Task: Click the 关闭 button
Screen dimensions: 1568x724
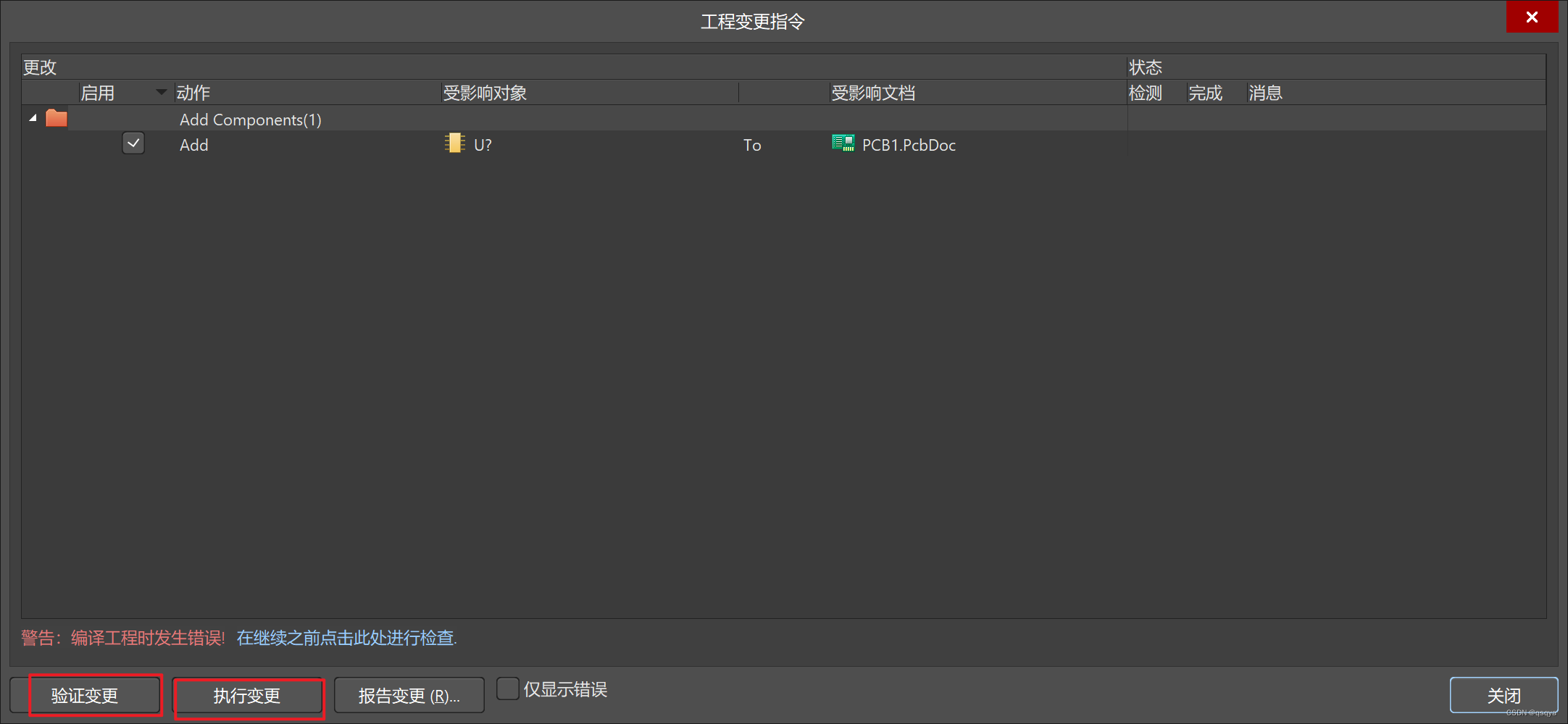Action: (x=1504, y=696)
